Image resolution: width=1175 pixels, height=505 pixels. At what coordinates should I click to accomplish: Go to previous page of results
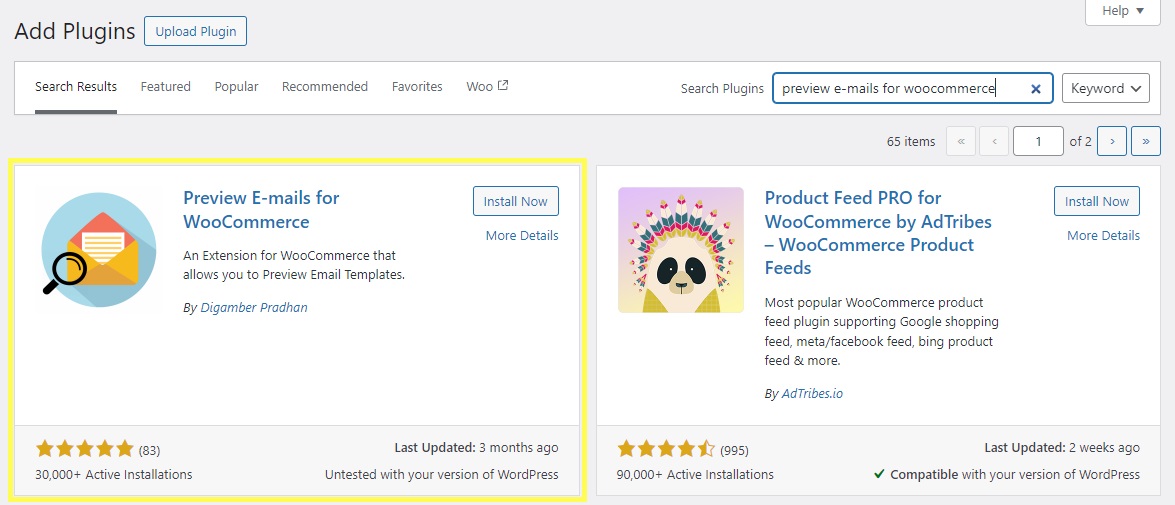click(994, 141)
